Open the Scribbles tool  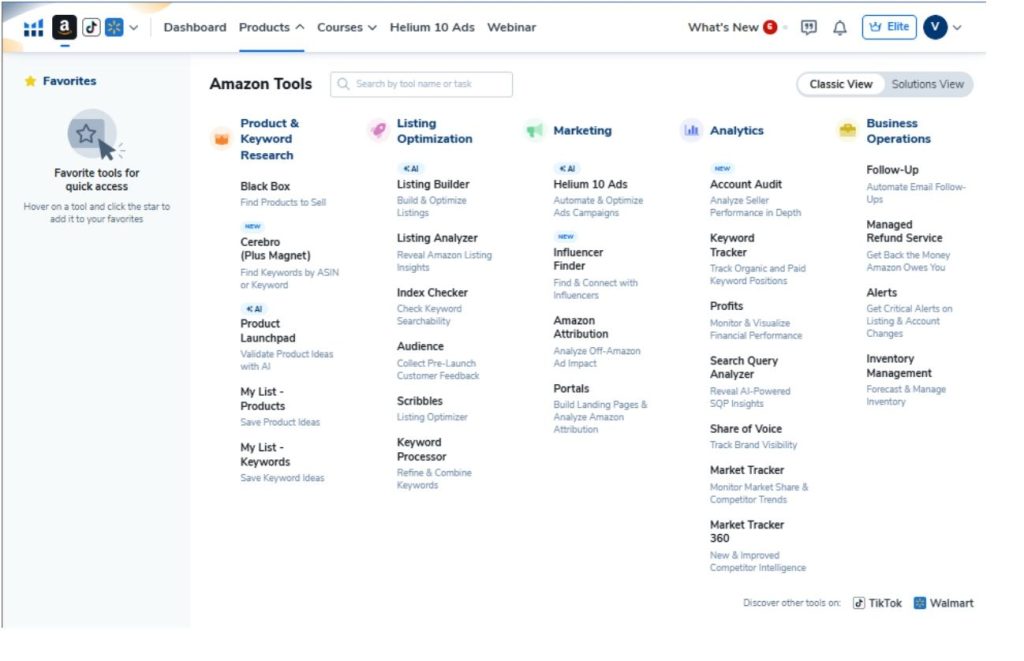pos(419,401)
